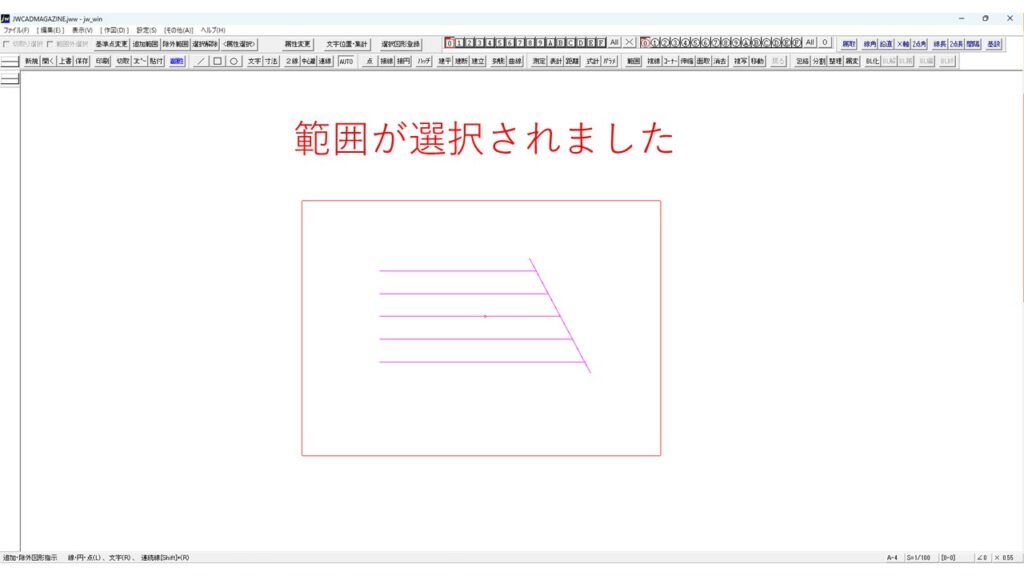
Task: Open the S=1/100 scale setting
Action: point(919,557)
